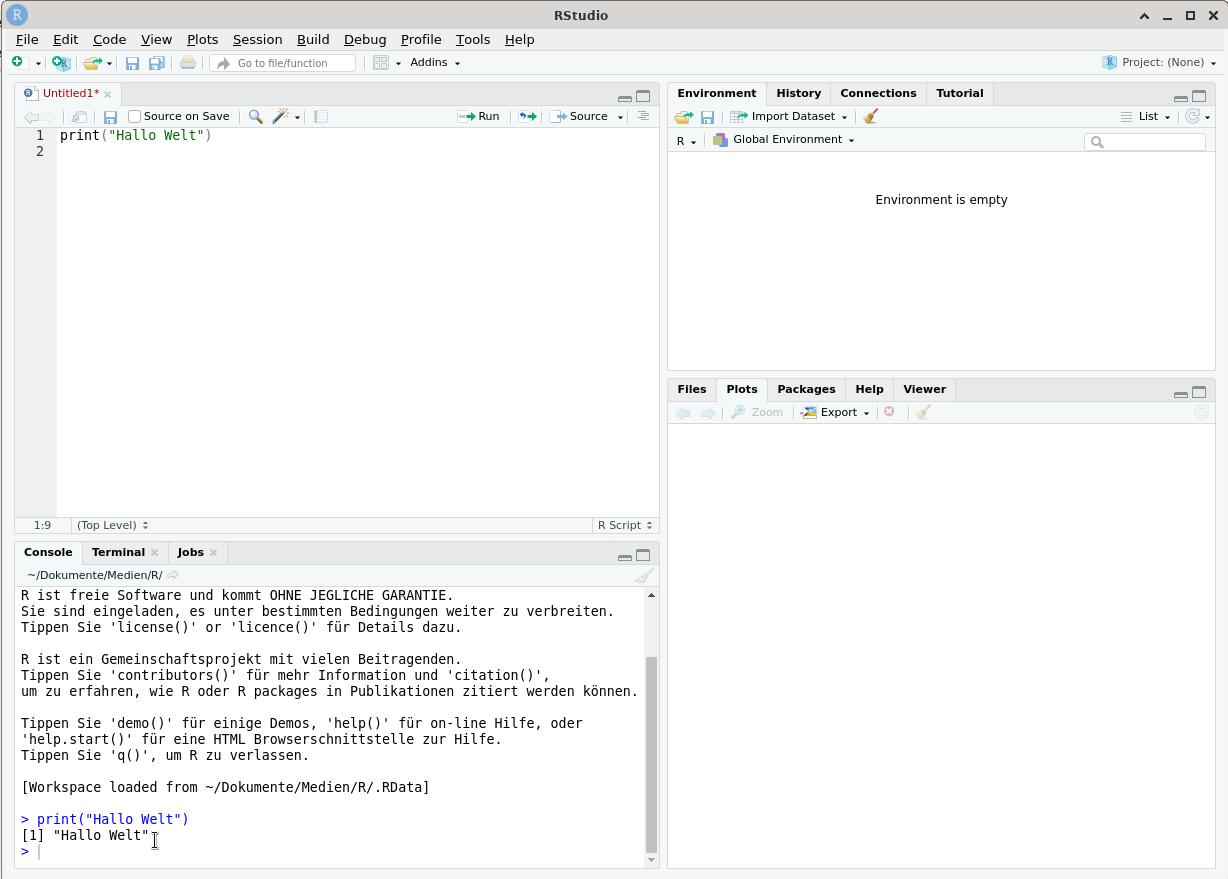Click the Zoom button in Plots

[757, 413]
